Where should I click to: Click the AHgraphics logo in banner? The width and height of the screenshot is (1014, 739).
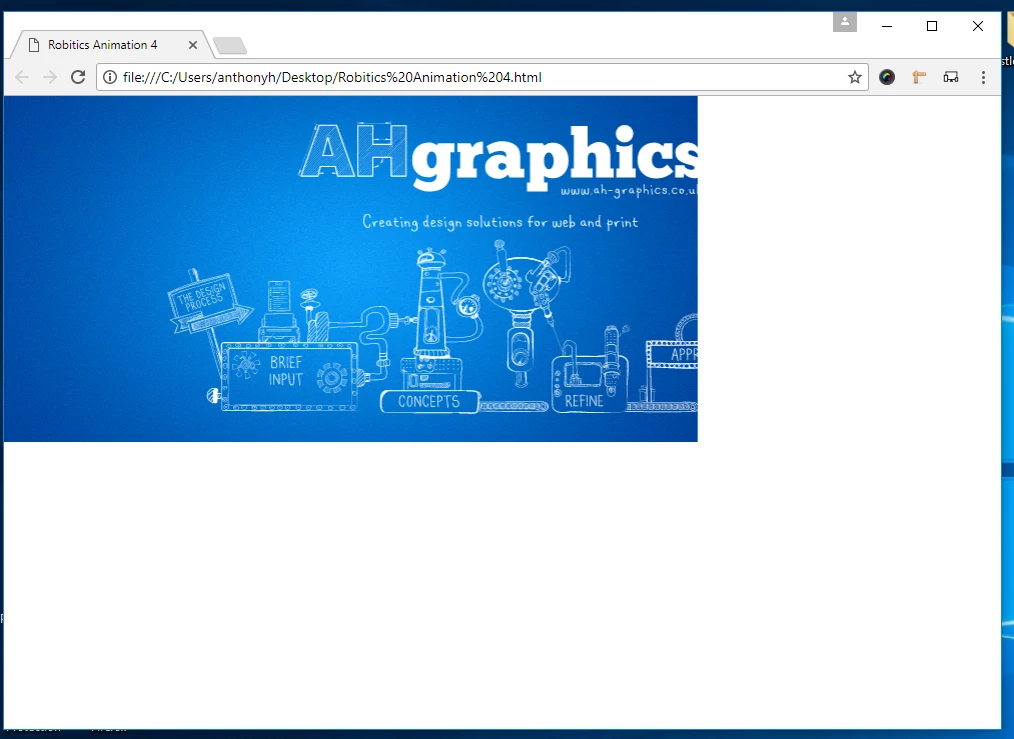(x=498, y=157)
